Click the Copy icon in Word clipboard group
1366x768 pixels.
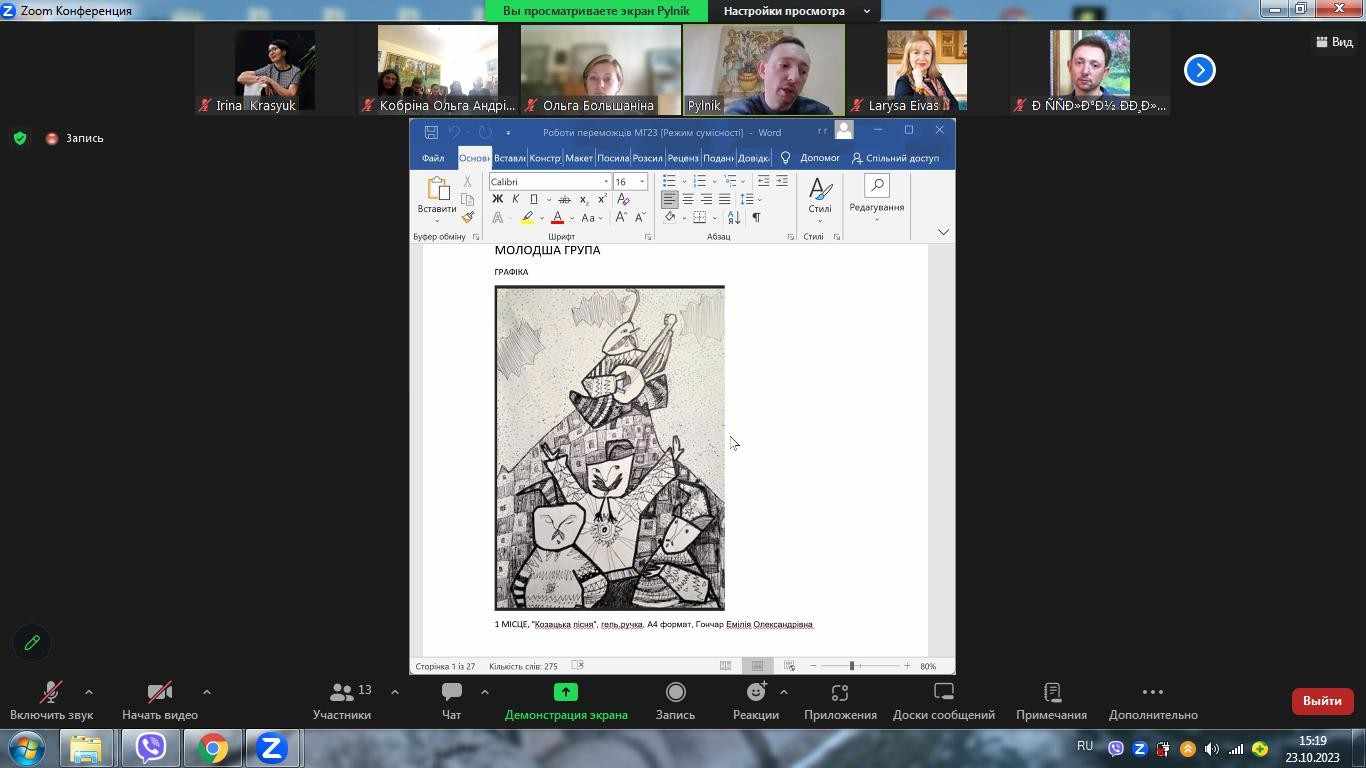467,199
